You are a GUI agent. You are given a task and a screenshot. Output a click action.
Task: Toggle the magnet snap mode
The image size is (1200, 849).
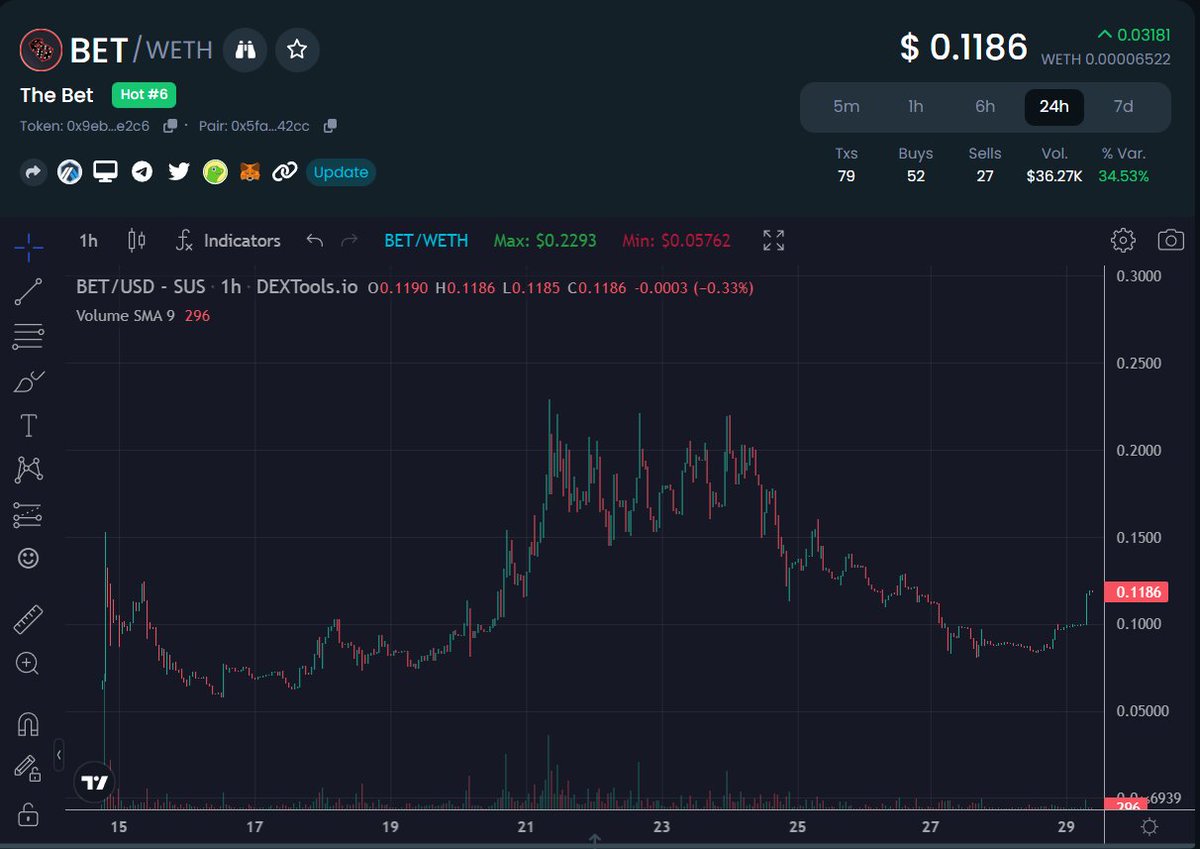click(x=28, y=723)
